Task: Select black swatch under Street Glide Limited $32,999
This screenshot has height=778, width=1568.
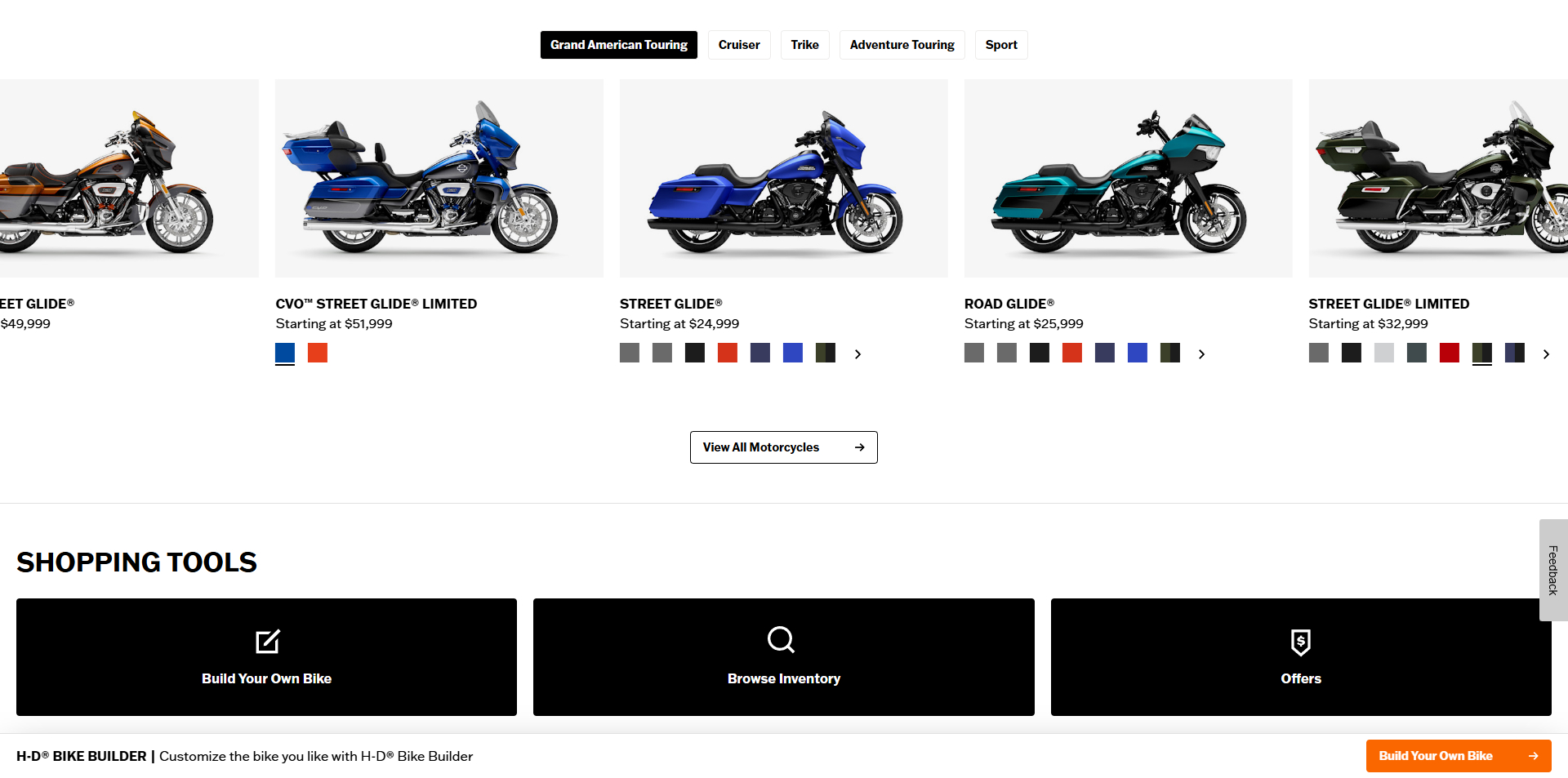Action: pyautogui.click(x=1352, y=353)
